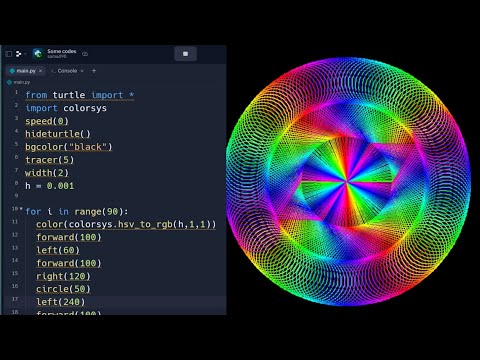Stop the running program
This screenshot has width=480, height=360.
185,54
